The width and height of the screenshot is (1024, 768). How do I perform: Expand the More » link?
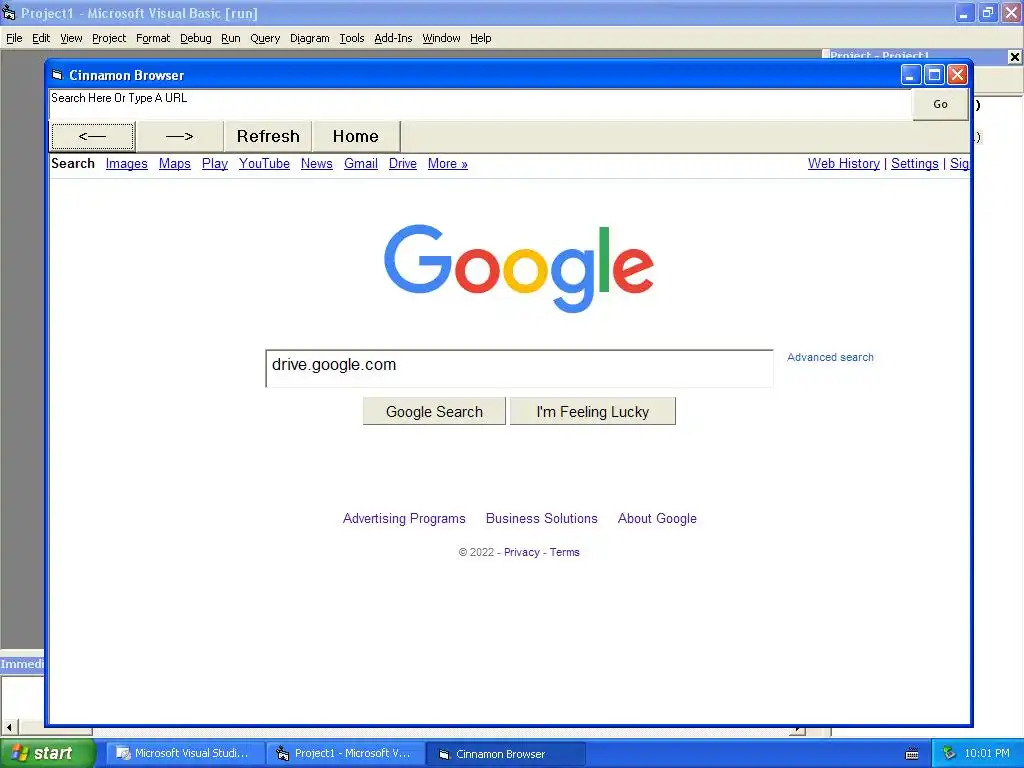447,164
